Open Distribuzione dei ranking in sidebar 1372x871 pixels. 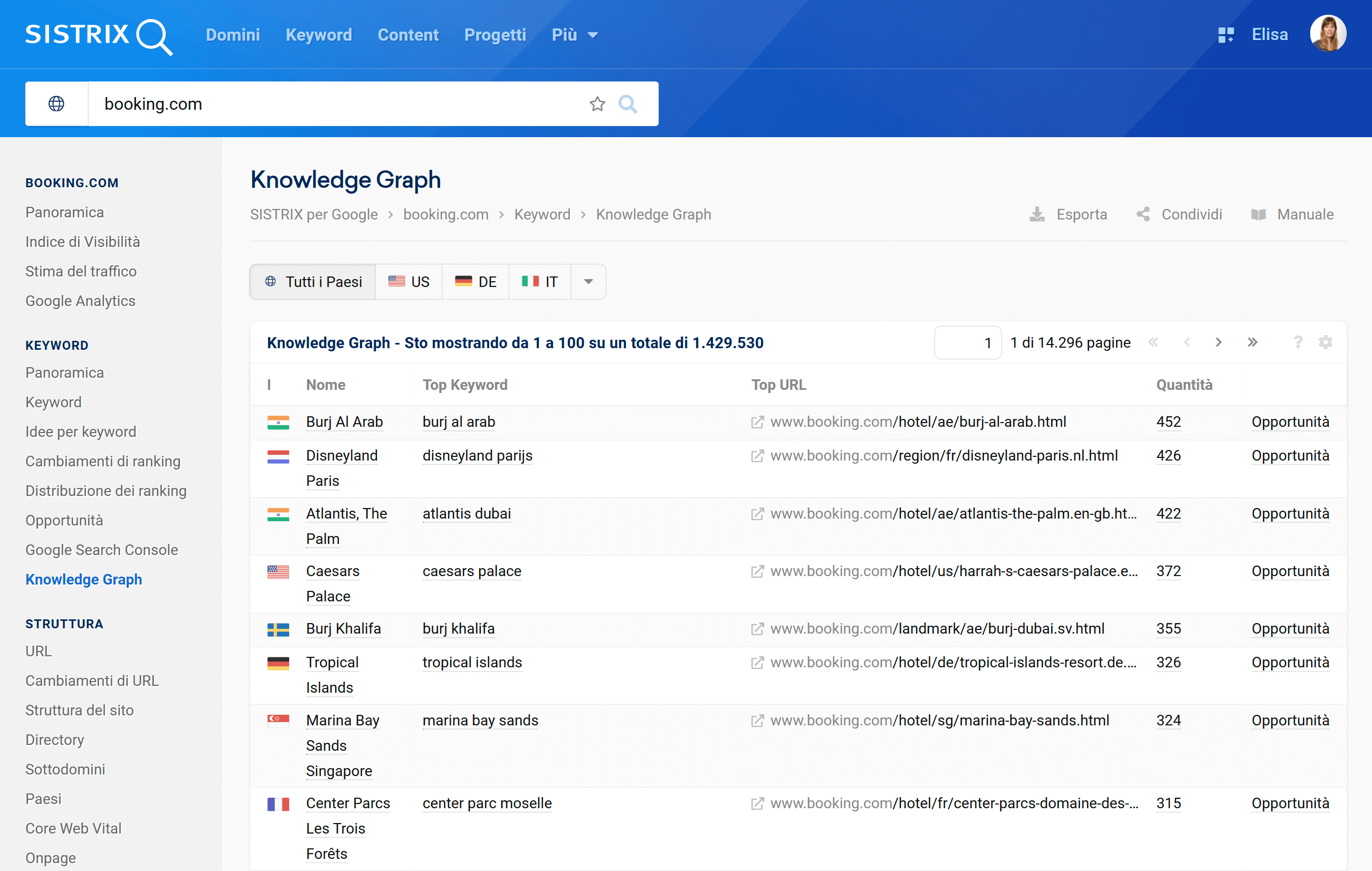106,491
